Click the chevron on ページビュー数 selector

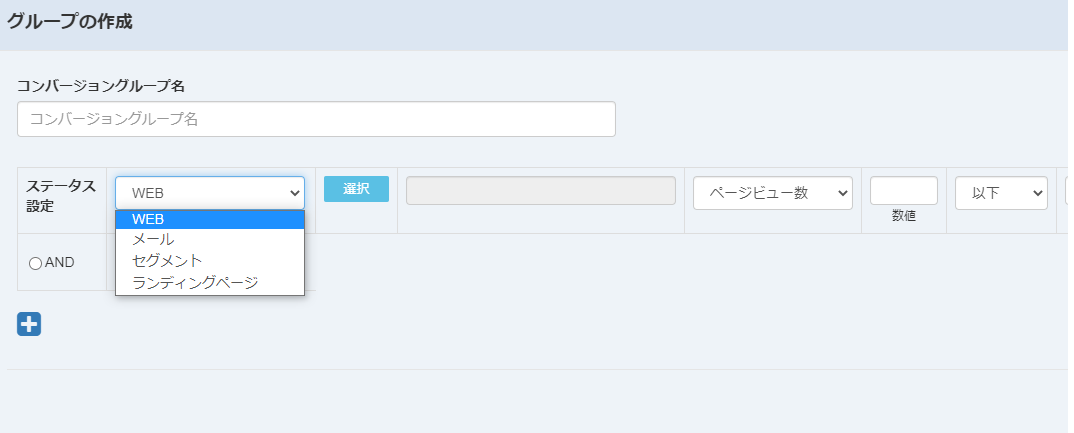842,193
